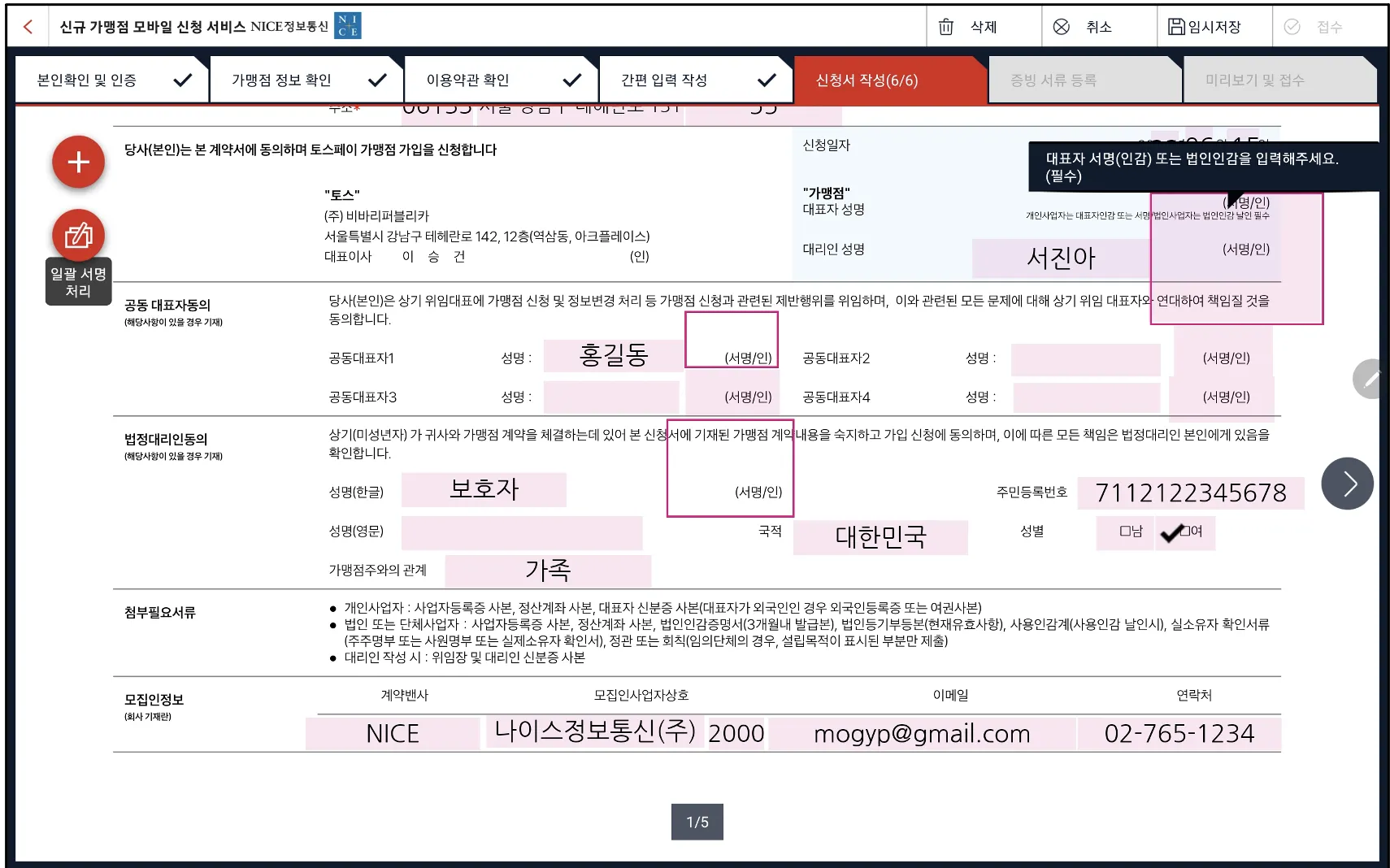This screenshot has width=1390, height=868.
Task: Click the 대표자 서명 required tooltip
Action: pos(1203,167)
